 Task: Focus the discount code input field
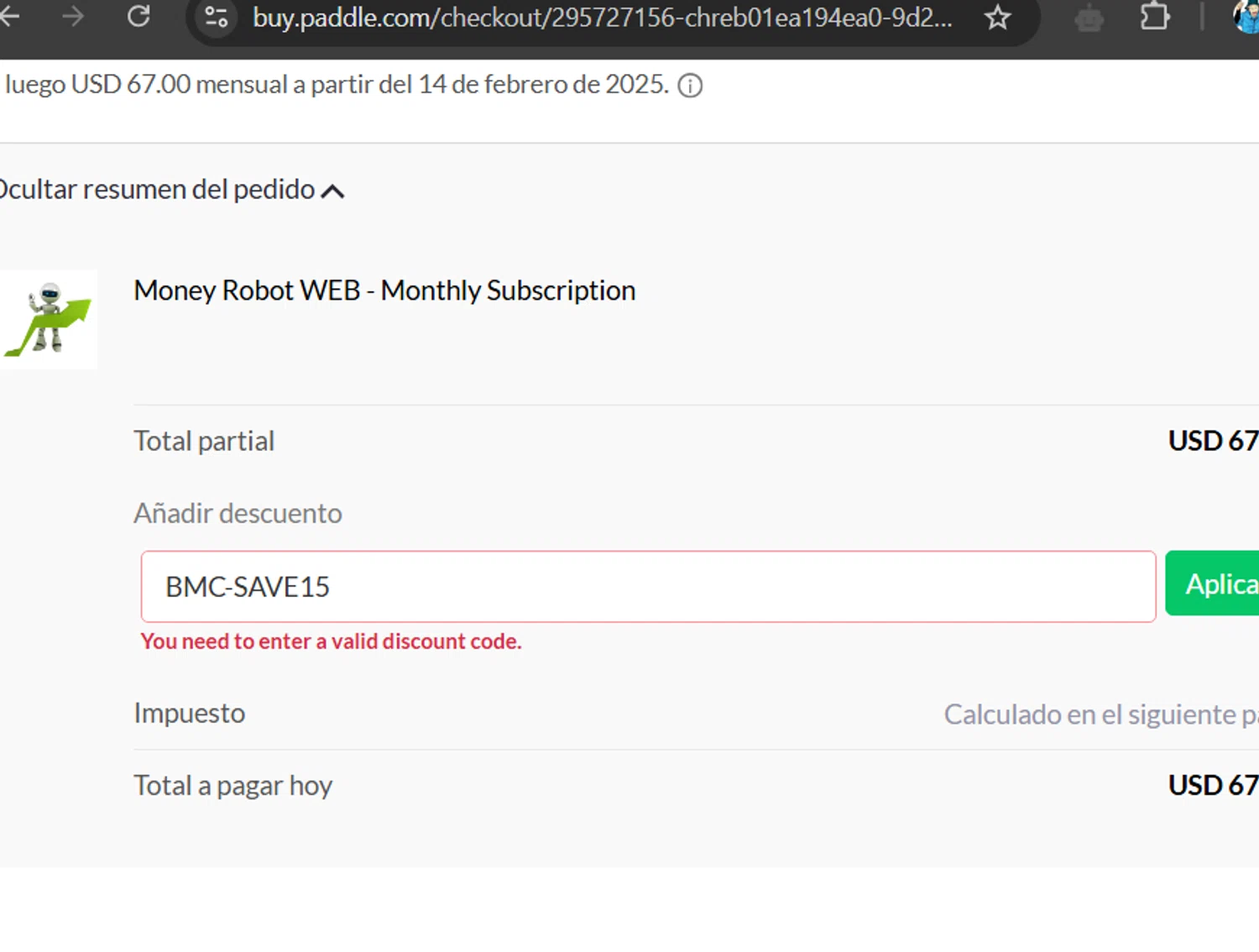tap(648, 587)
